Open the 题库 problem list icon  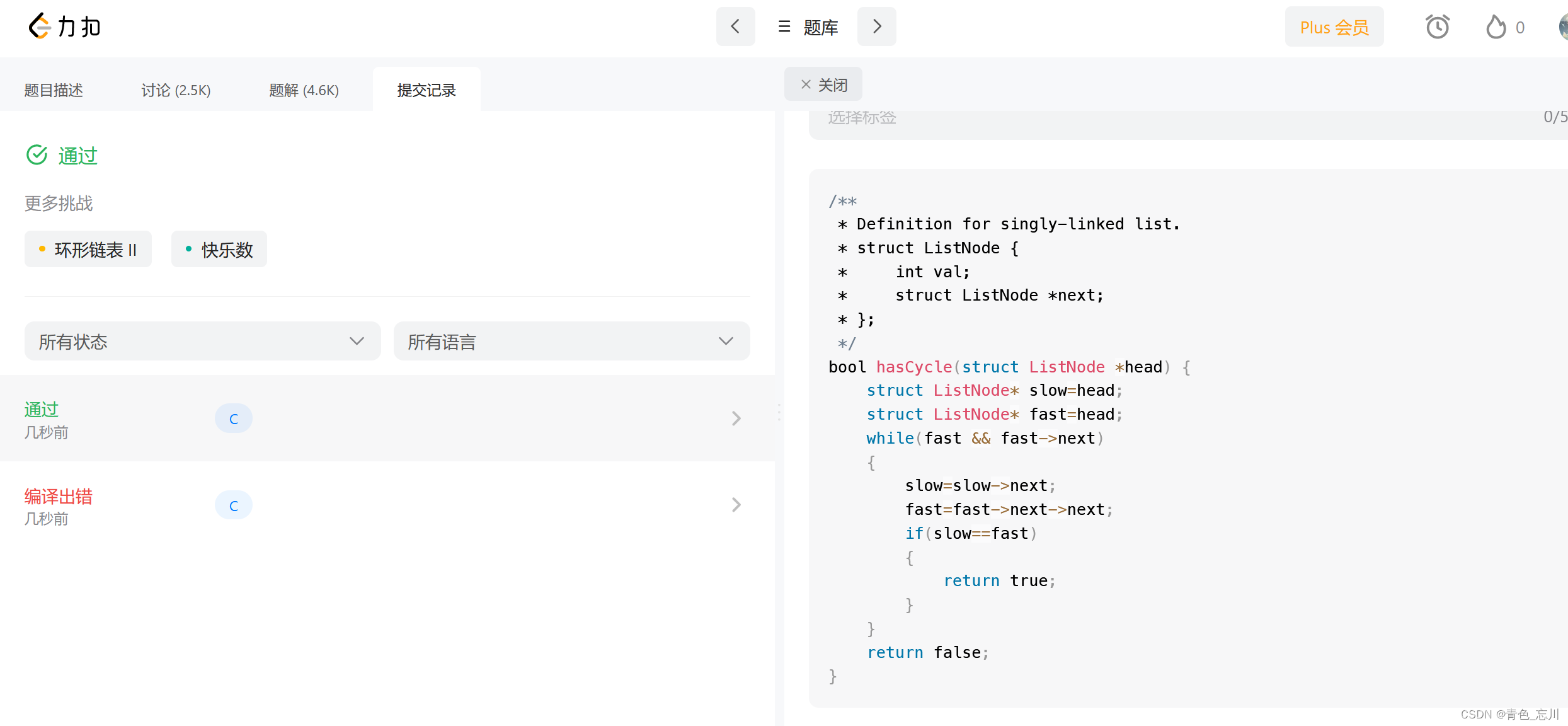point(784,27)
